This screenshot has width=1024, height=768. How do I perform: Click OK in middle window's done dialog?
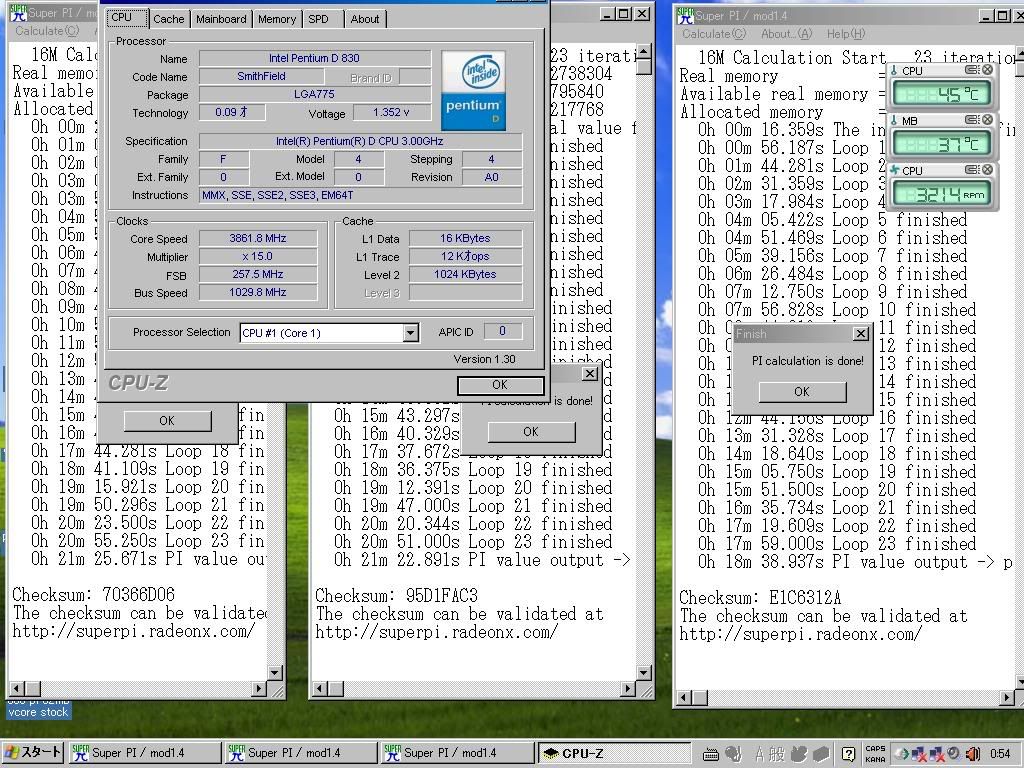[531, 432]
